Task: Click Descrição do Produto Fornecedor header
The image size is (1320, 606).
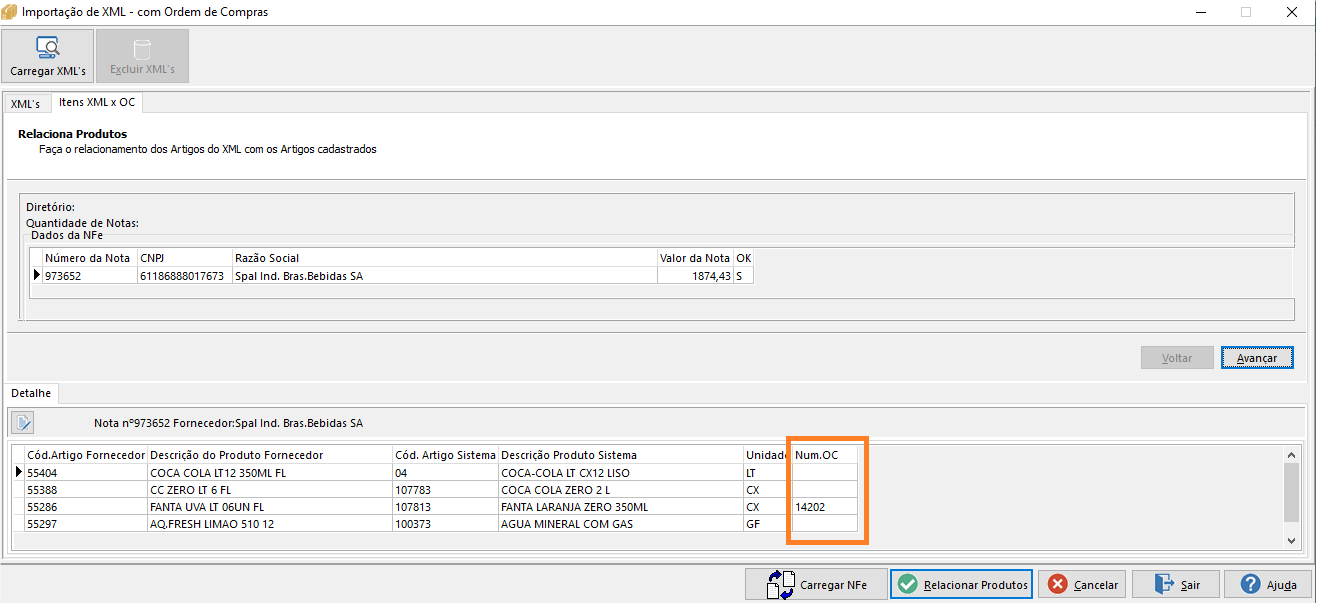Action: 269,455
